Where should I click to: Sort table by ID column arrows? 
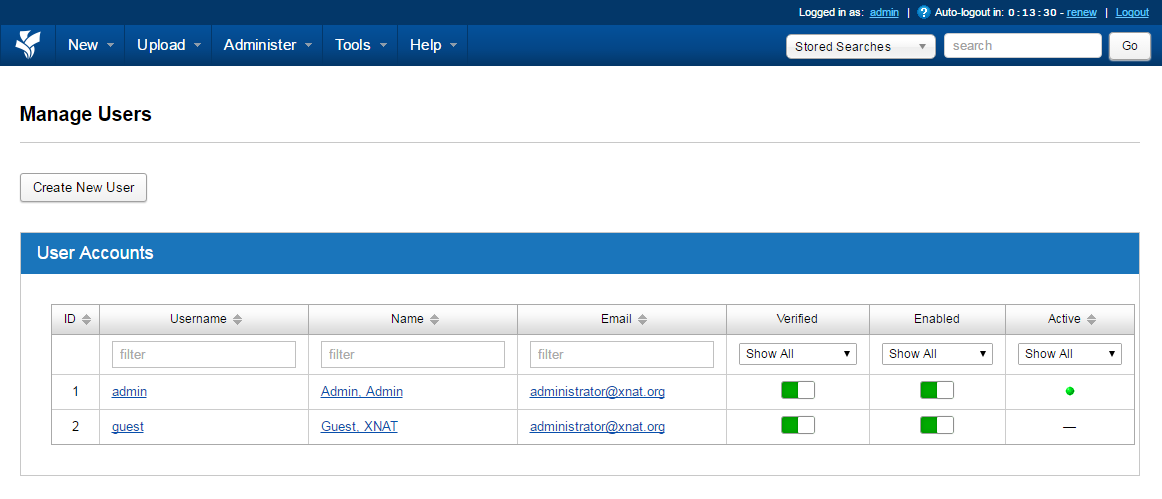tap(86, 320)
